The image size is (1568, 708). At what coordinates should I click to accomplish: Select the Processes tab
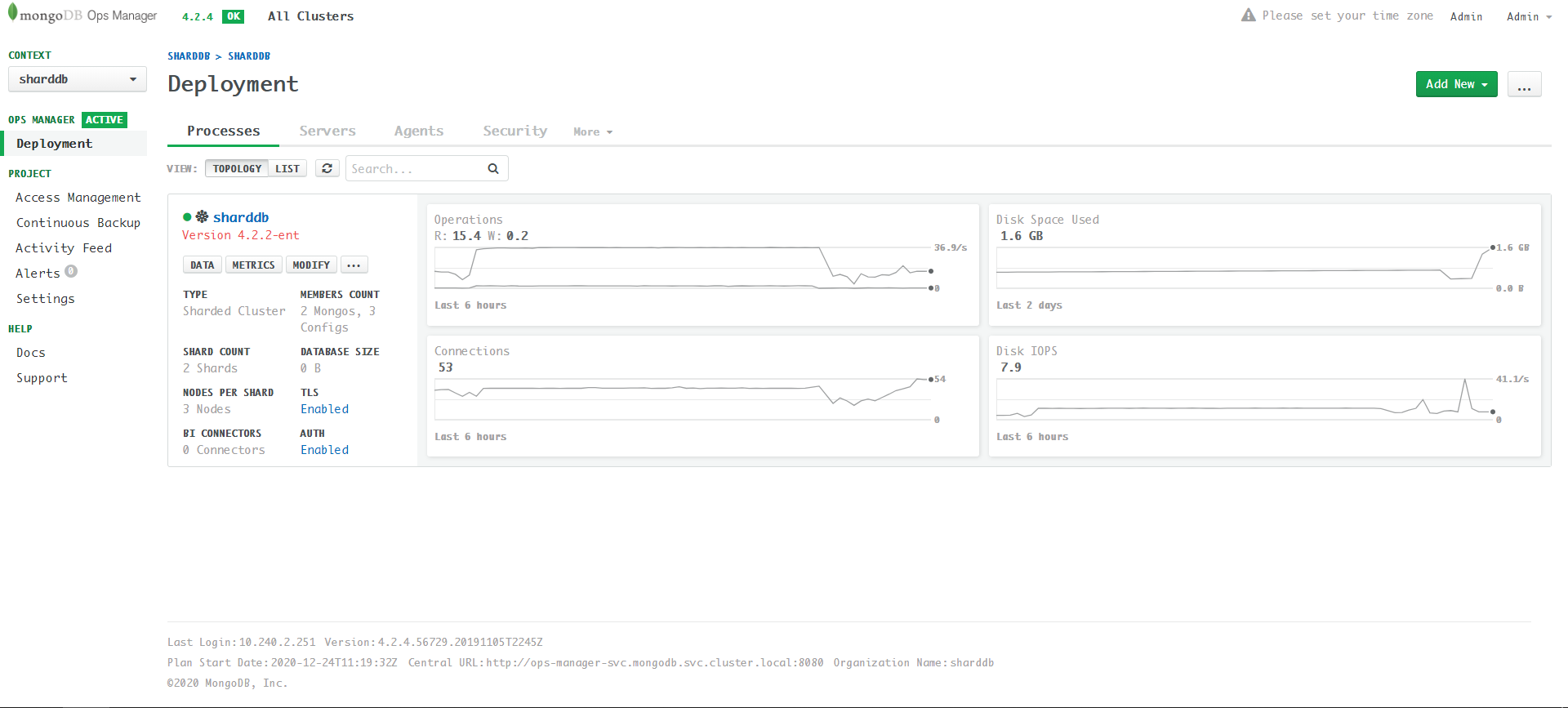pyautogui.click(x=223, y=131)
